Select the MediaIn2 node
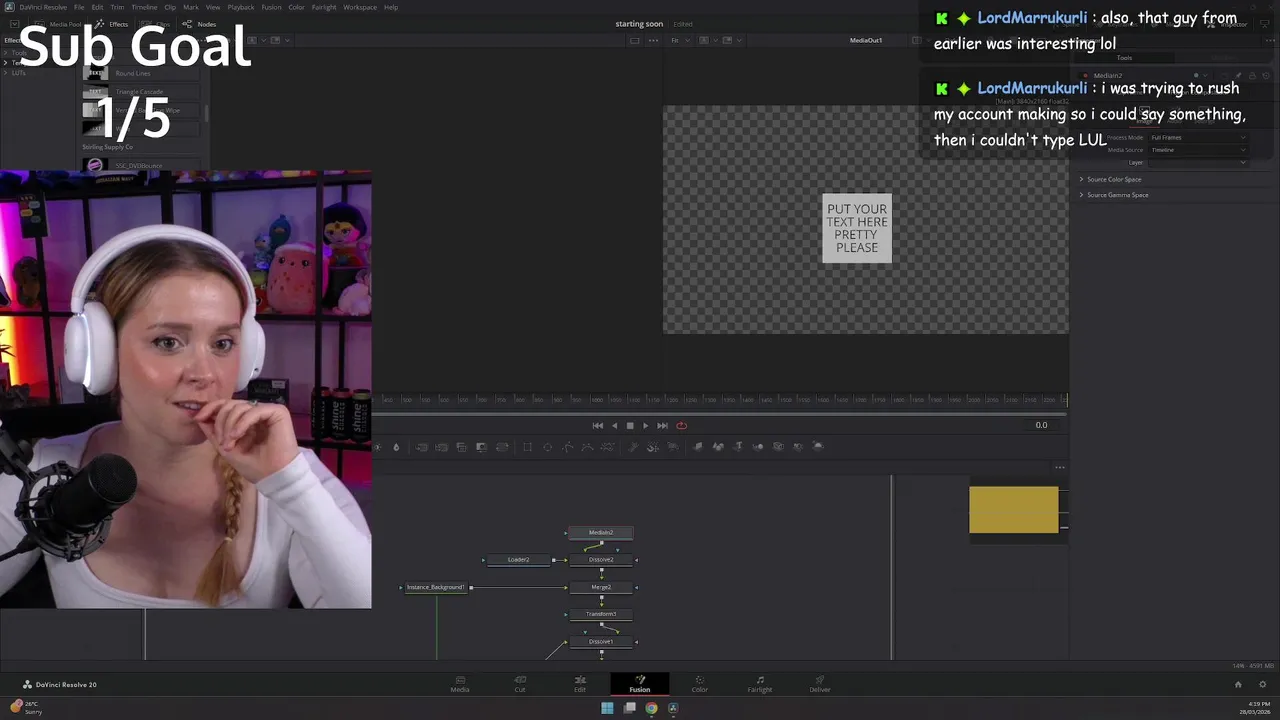This screenshot has height=720, width=1280. 601,532
